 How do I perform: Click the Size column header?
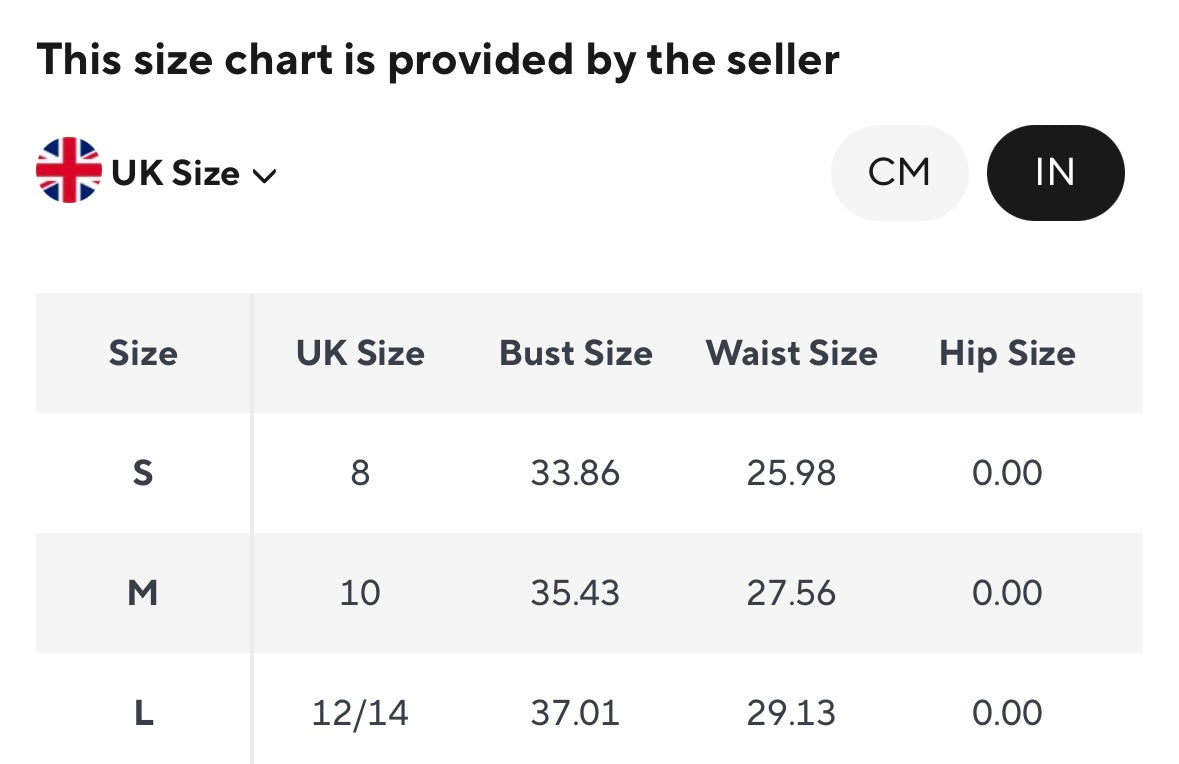pos(143,353)
